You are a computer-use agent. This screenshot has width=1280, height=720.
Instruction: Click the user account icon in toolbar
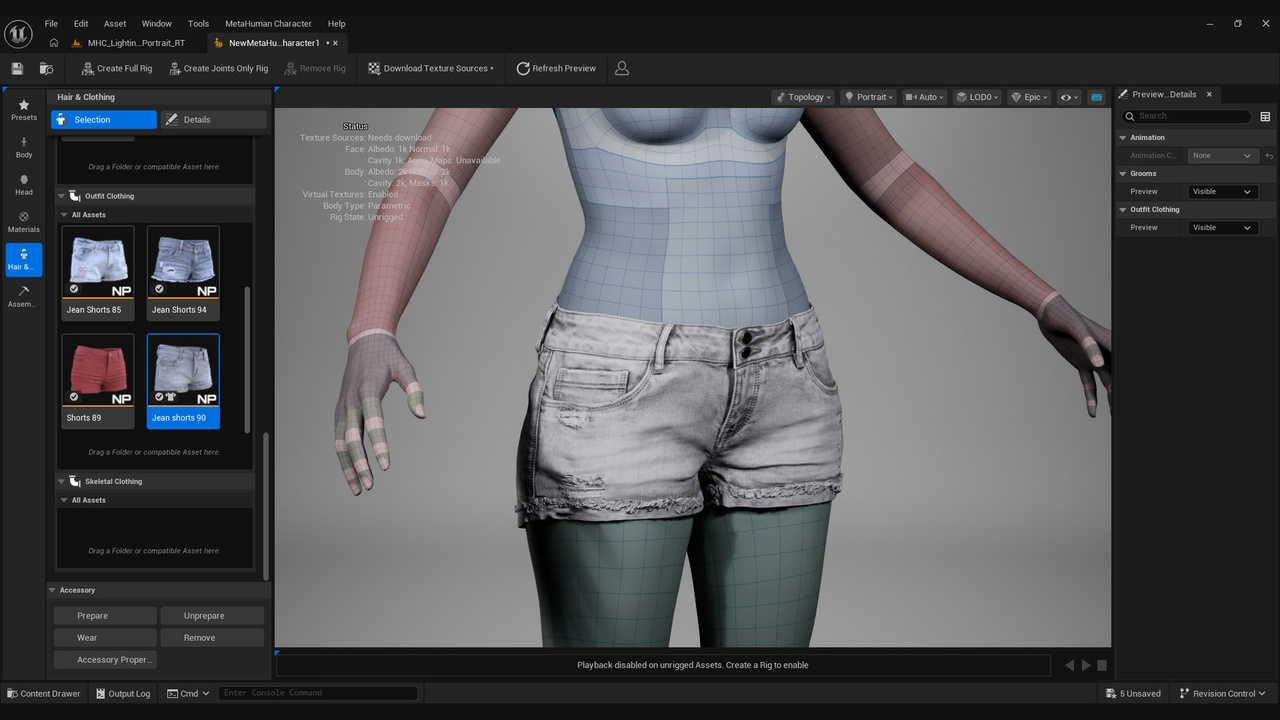click(x=622, y=68)
